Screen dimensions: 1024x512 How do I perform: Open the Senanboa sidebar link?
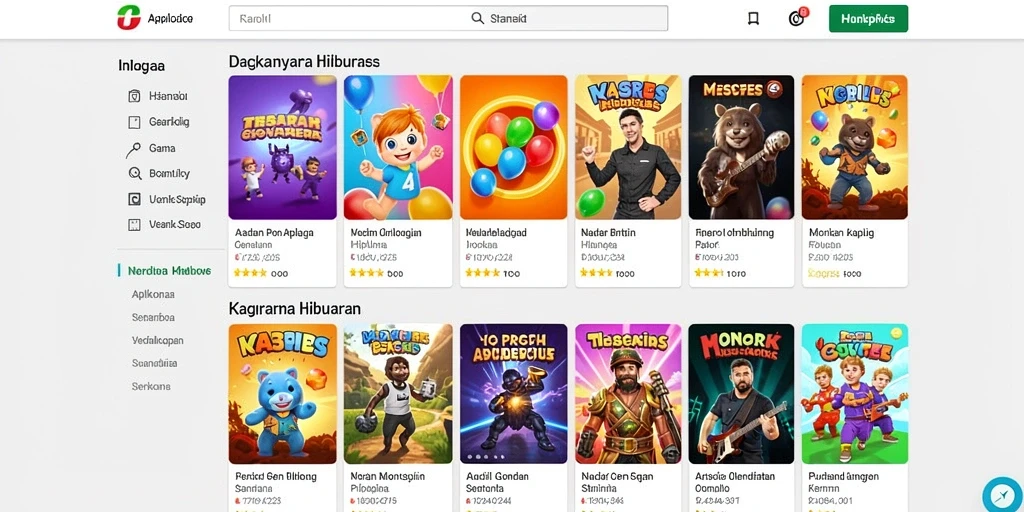(x=153, y=317)
